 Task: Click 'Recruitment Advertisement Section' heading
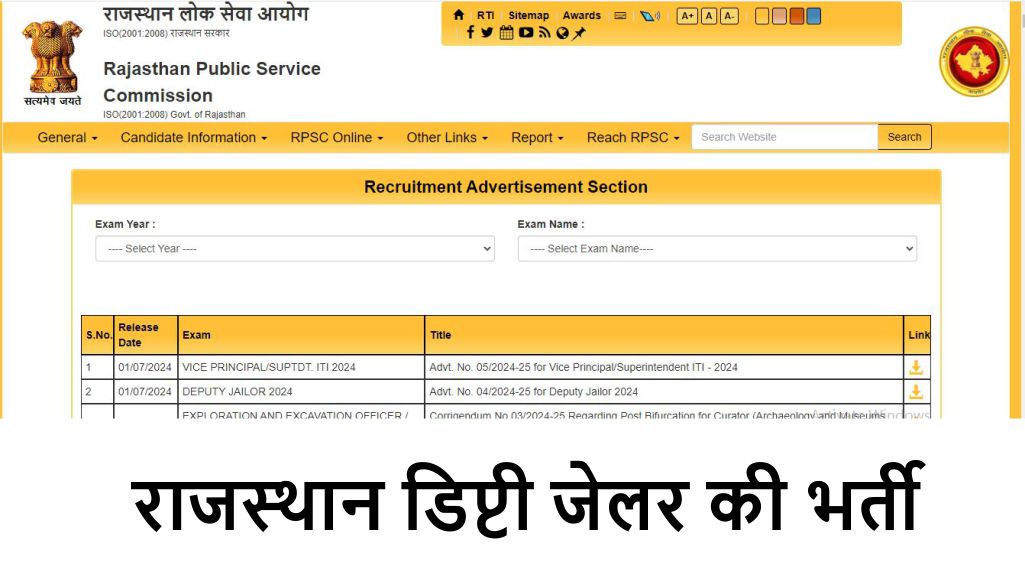[x=506, y=187]
